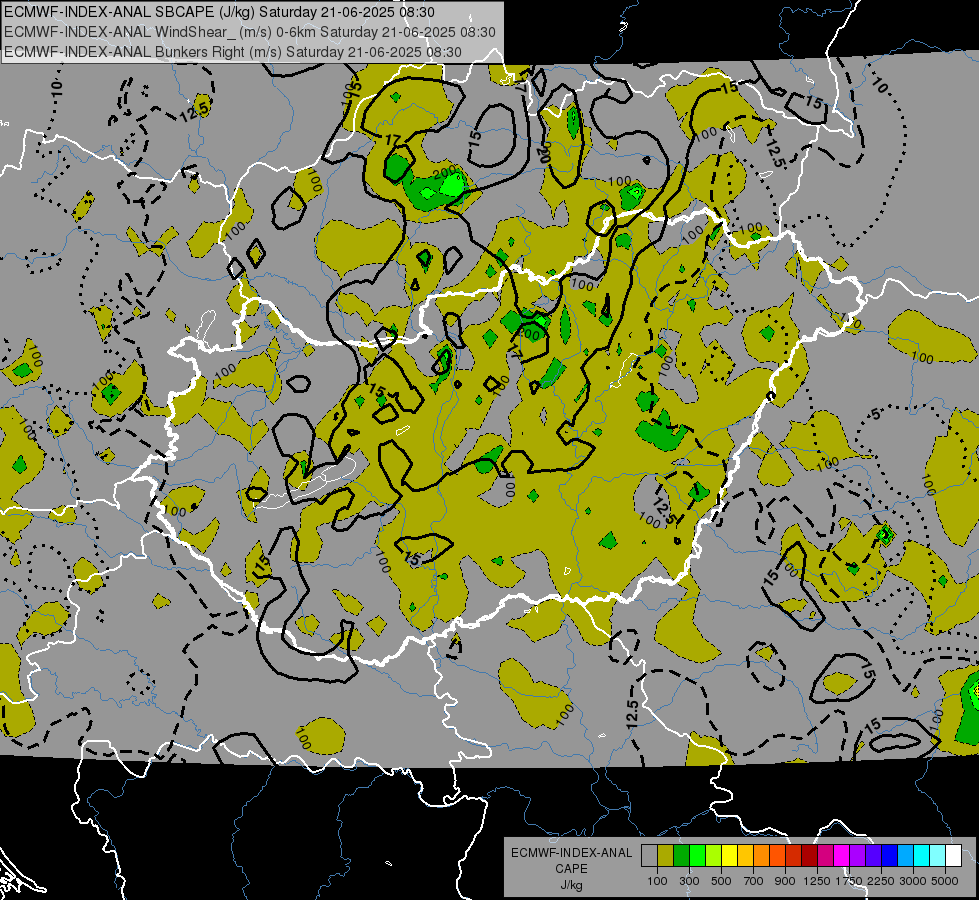The height and width of the screenshot is (900, 979).
Task: Click the 1250 value under the legend
Action: click(817, 881)
